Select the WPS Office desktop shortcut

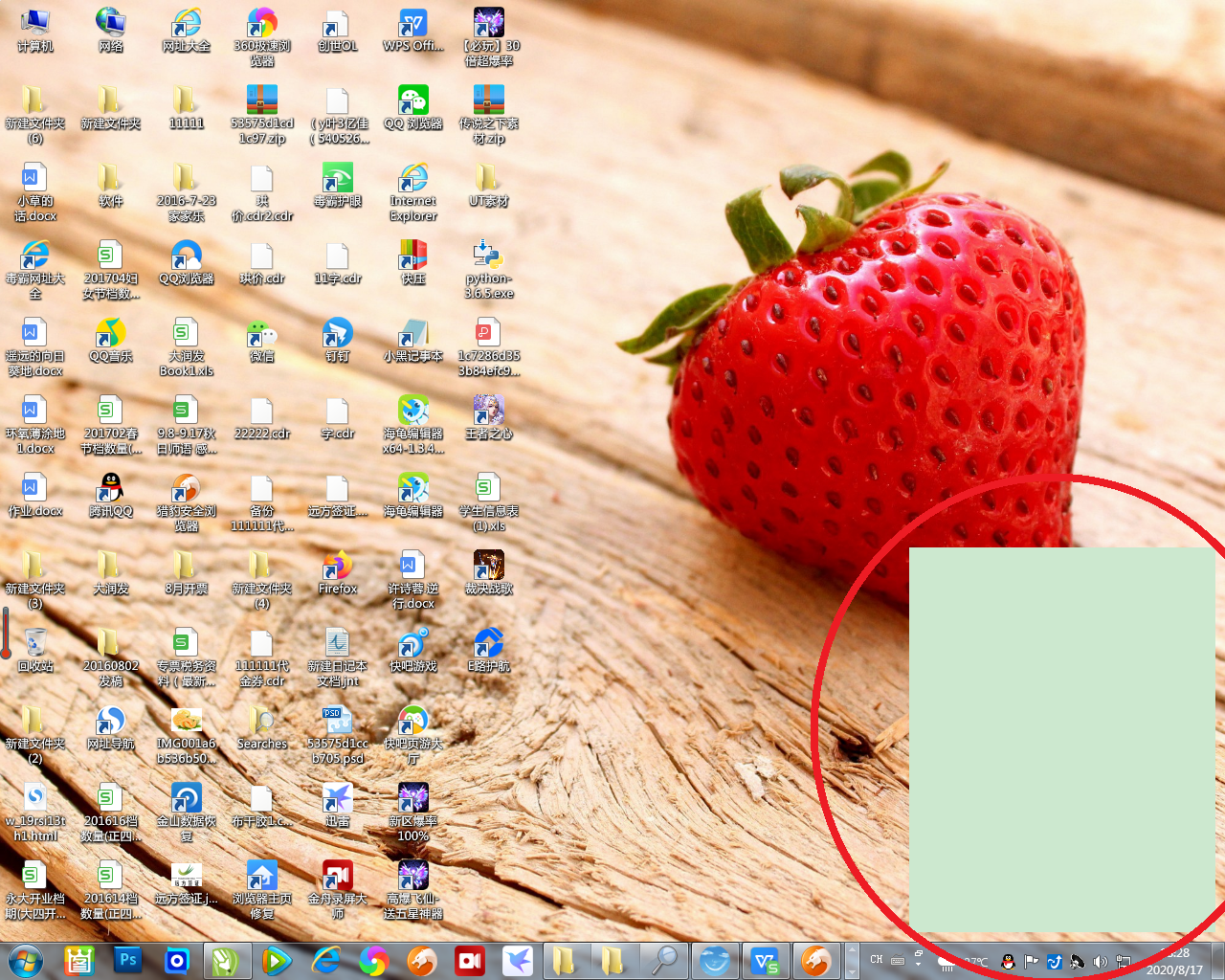(x=413, y=31)
